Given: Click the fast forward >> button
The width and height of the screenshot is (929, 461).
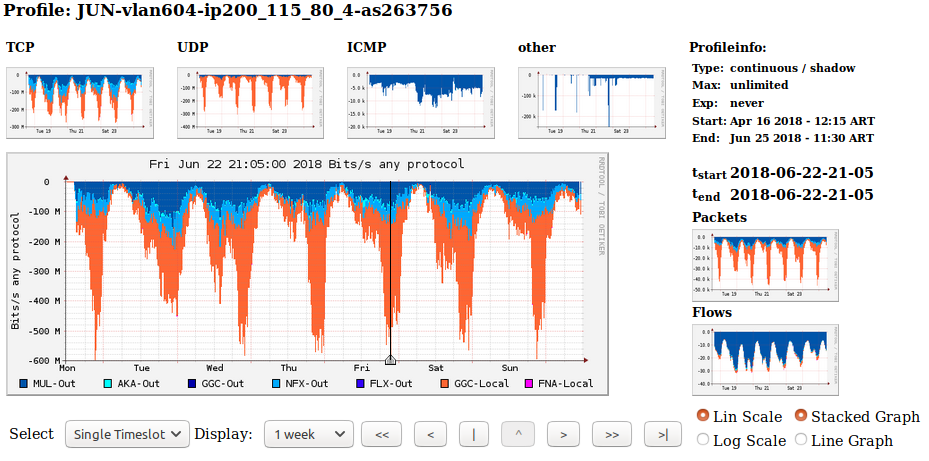Looking at the screenshot, I should [x=612, y=434].
